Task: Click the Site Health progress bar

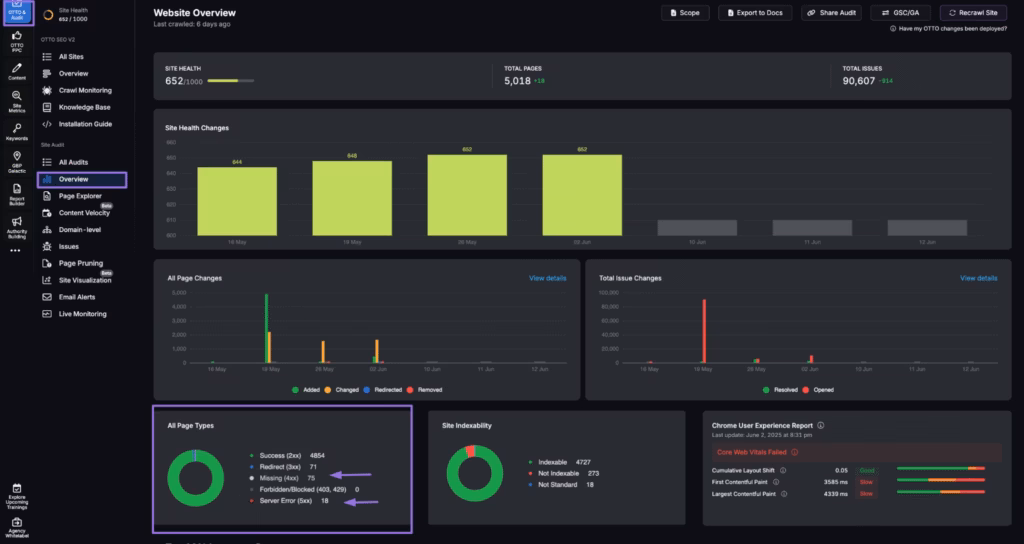Action: [x=223, y=81]
